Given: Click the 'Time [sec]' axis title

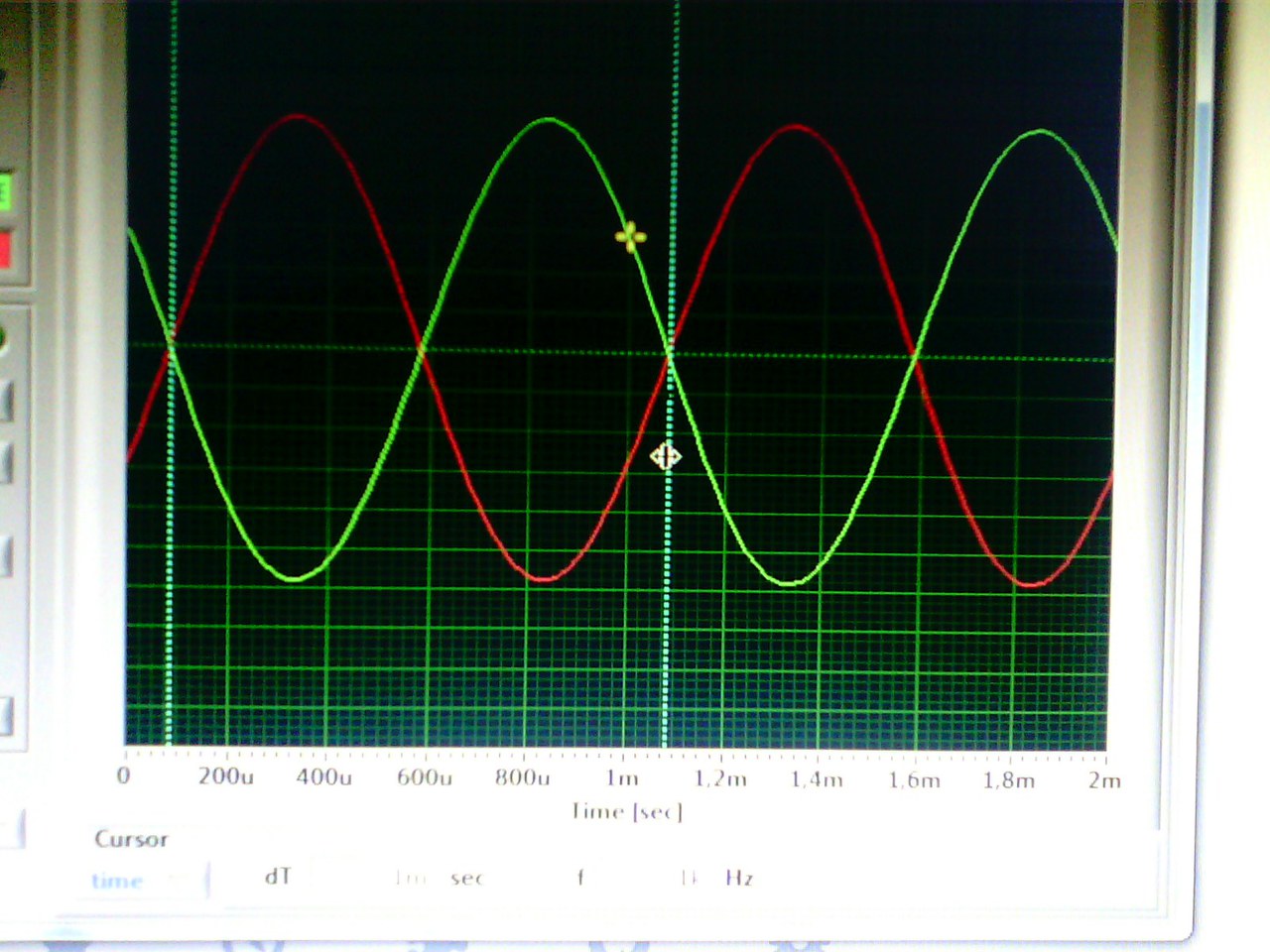Looking at the screenshot, I should tap(627, 811).
